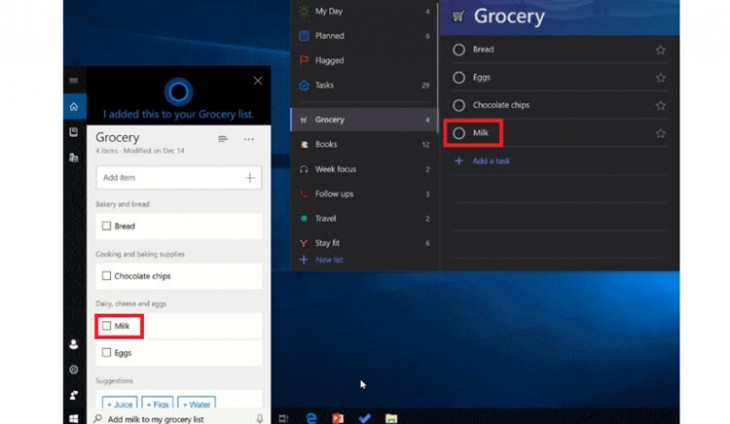Click the To-Do sidebar scrollbar

click(x=438, y=70)
